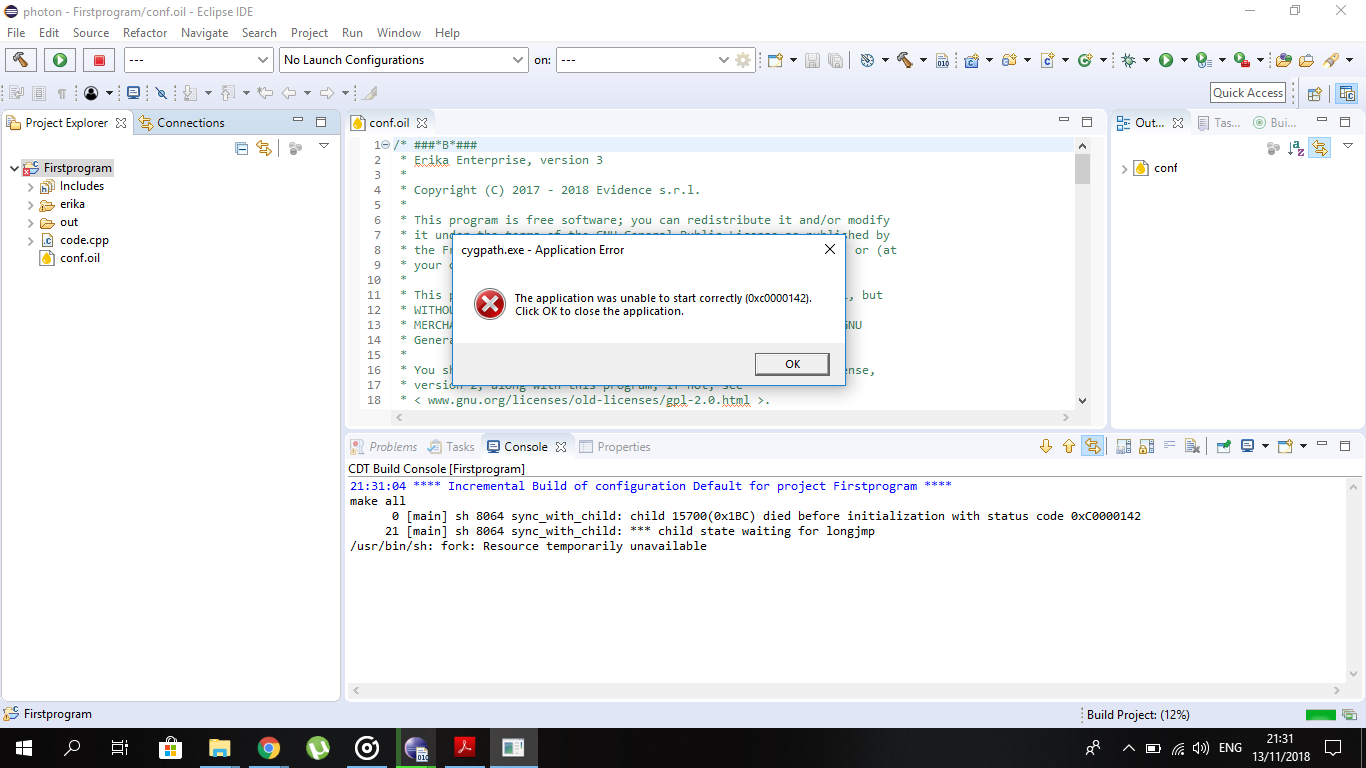Click OK in cygpath.exe error dialog
The width and height of the screenshot is (1366, 768).
tap(792, 364)
